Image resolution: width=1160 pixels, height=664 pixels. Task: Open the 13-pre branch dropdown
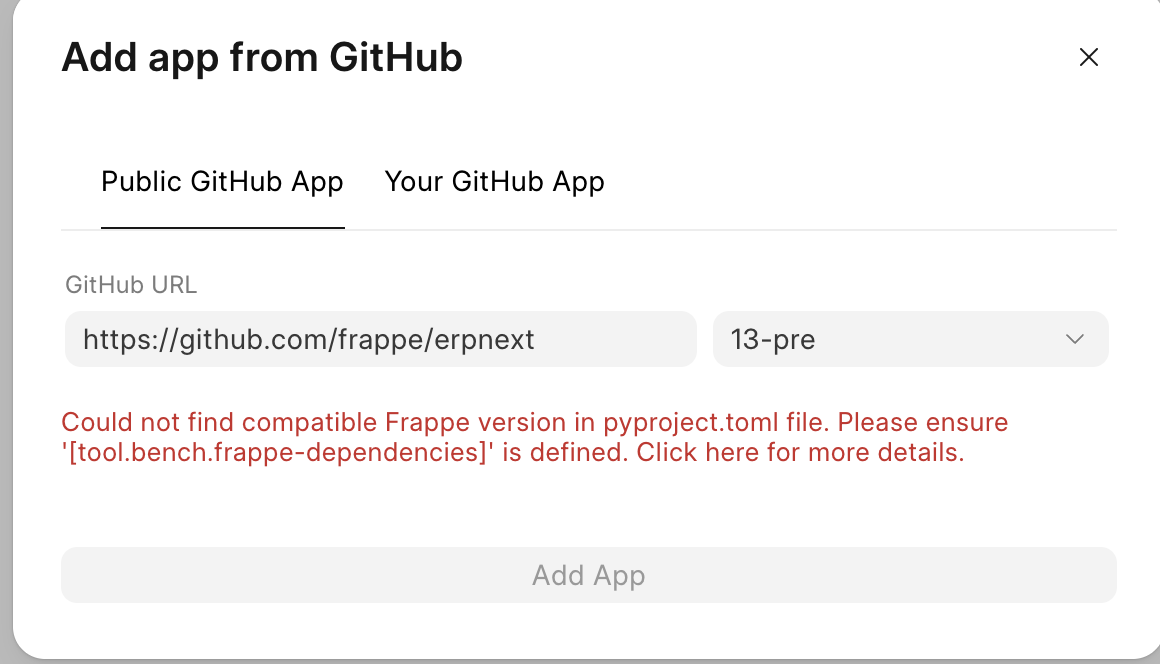pos(910,339)
